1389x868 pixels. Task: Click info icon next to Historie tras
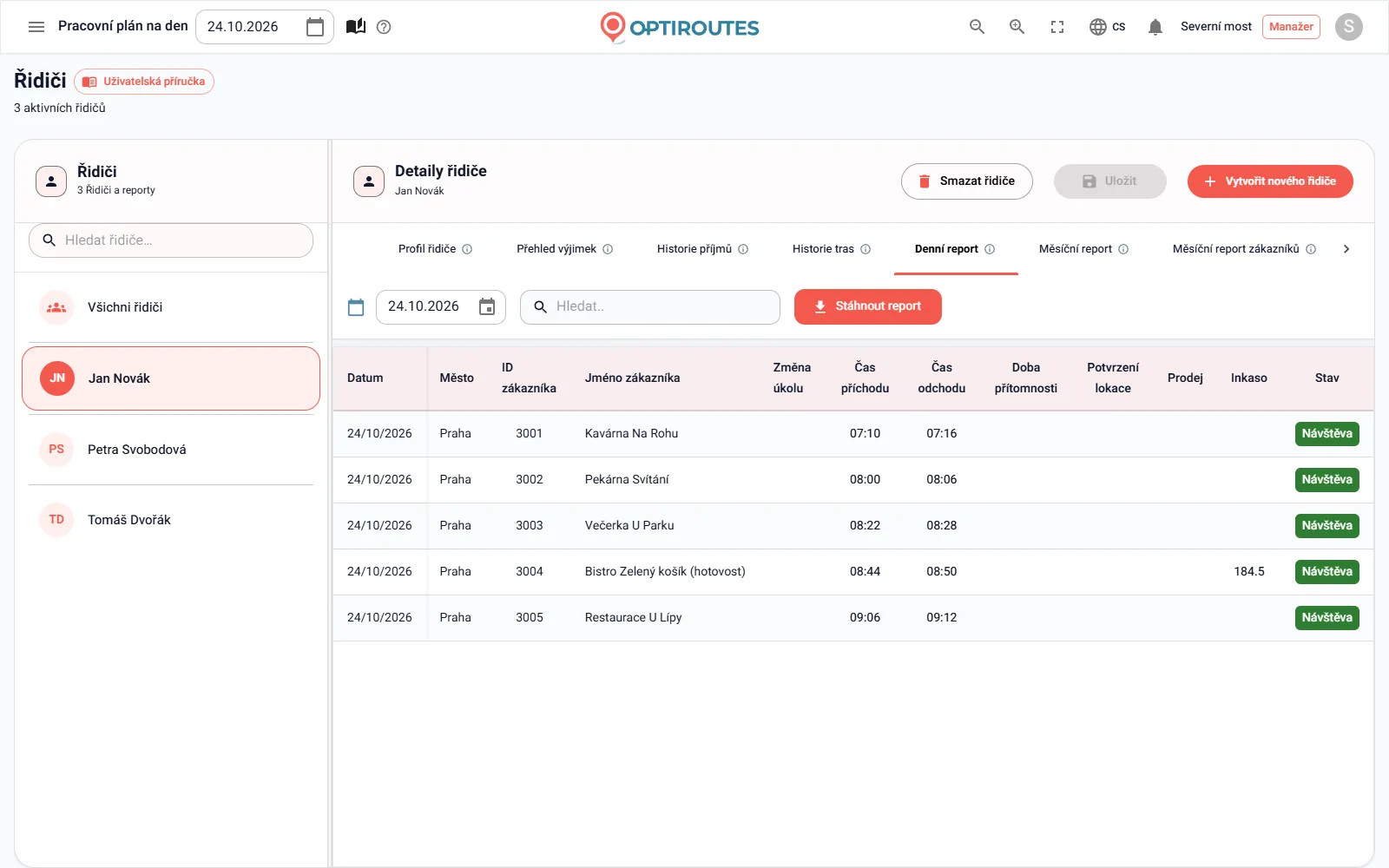click(x=866, y=249)
